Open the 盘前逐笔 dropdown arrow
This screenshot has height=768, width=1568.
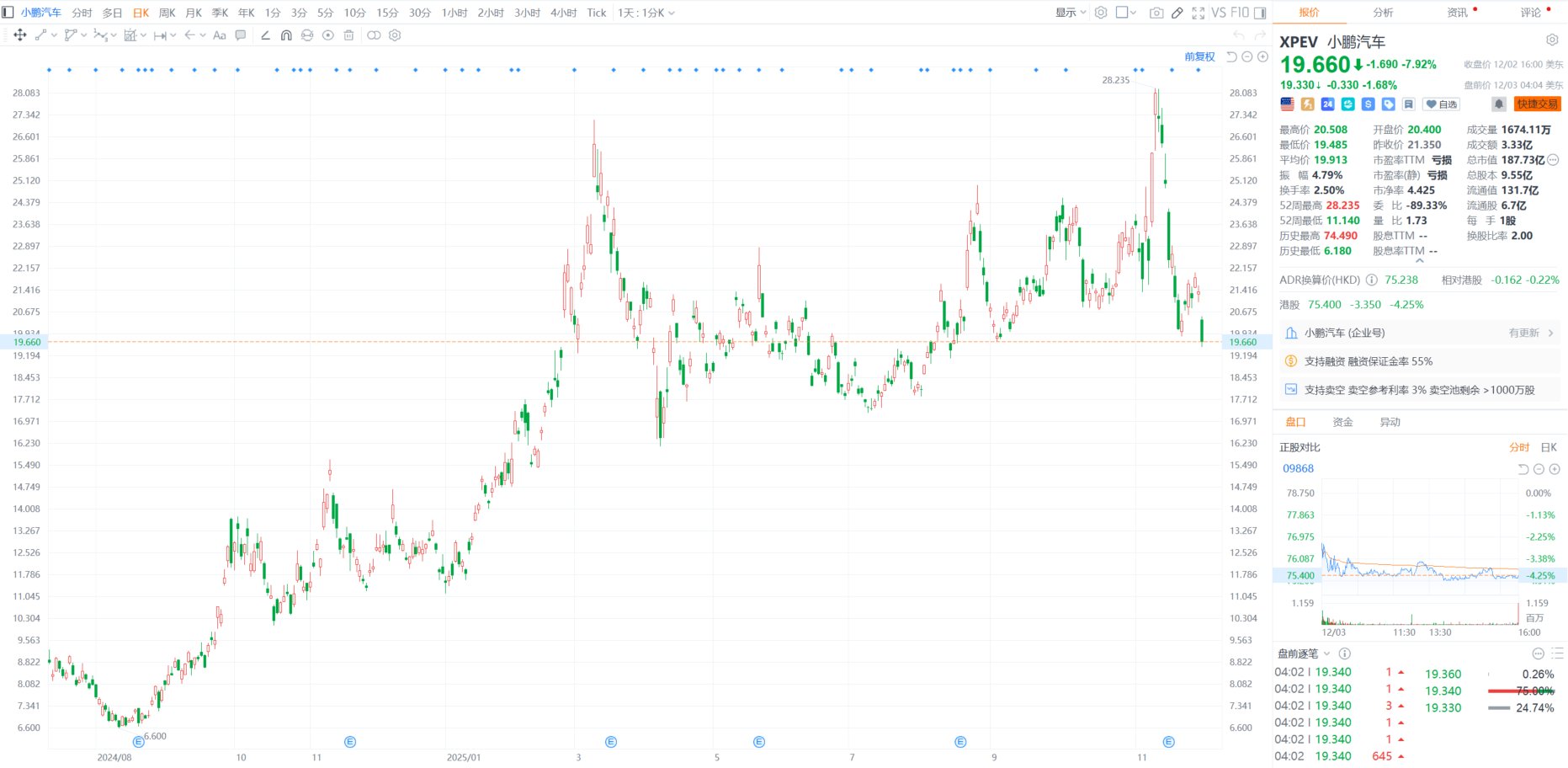pos(1327,653)
